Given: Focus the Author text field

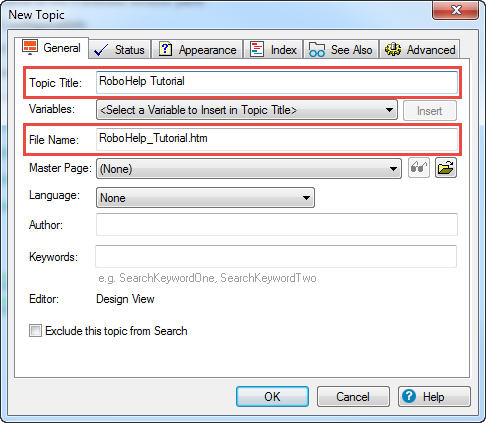Looking at the screenshot, I should coord(277,225).
